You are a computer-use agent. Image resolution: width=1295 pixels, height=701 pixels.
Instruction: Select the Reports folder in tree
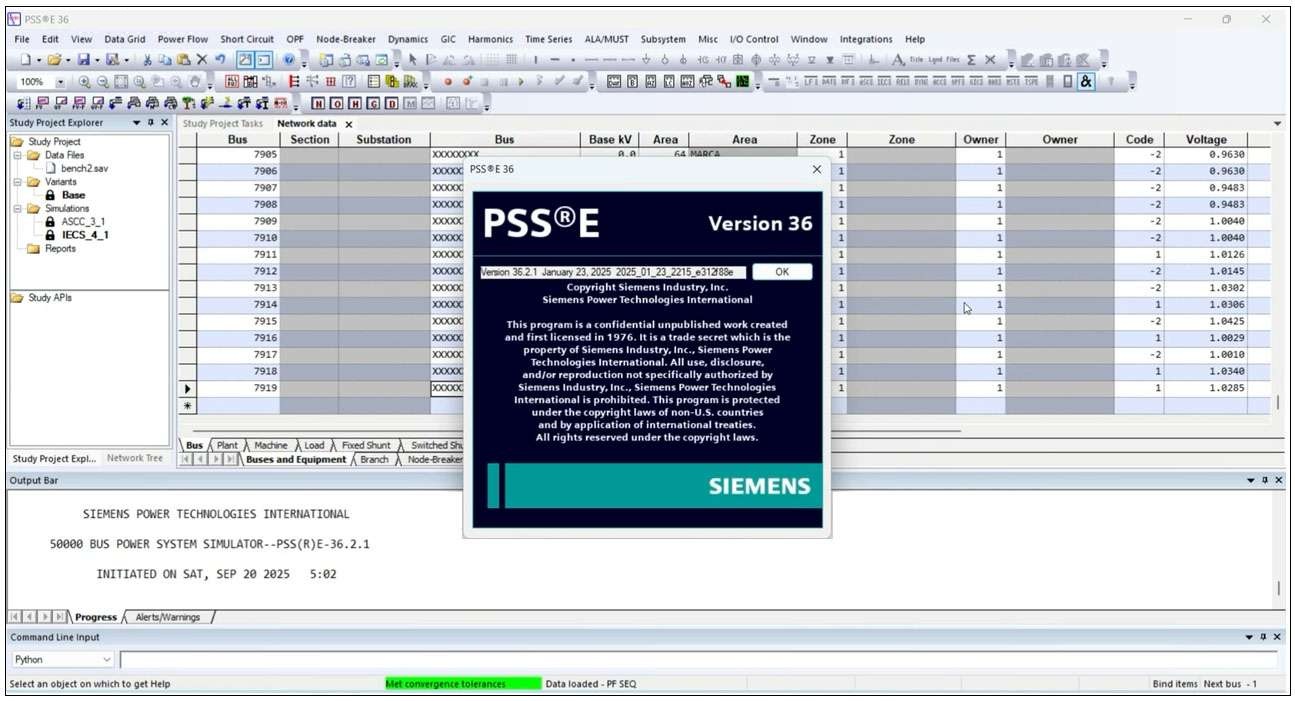(x=60, y=248)
